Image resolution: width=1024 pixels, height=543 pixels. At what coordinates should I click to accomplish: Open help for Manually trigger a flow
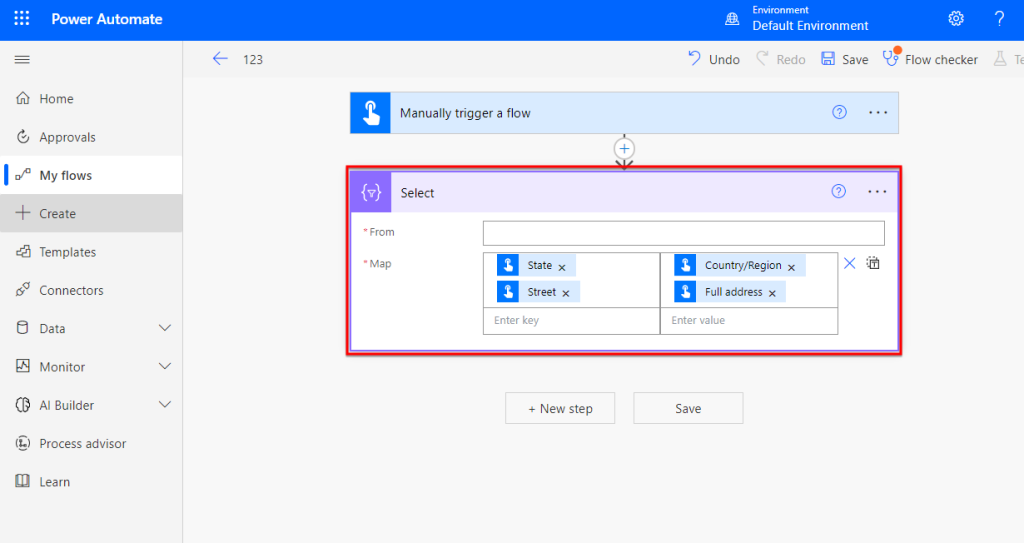(x=839, y=112)
